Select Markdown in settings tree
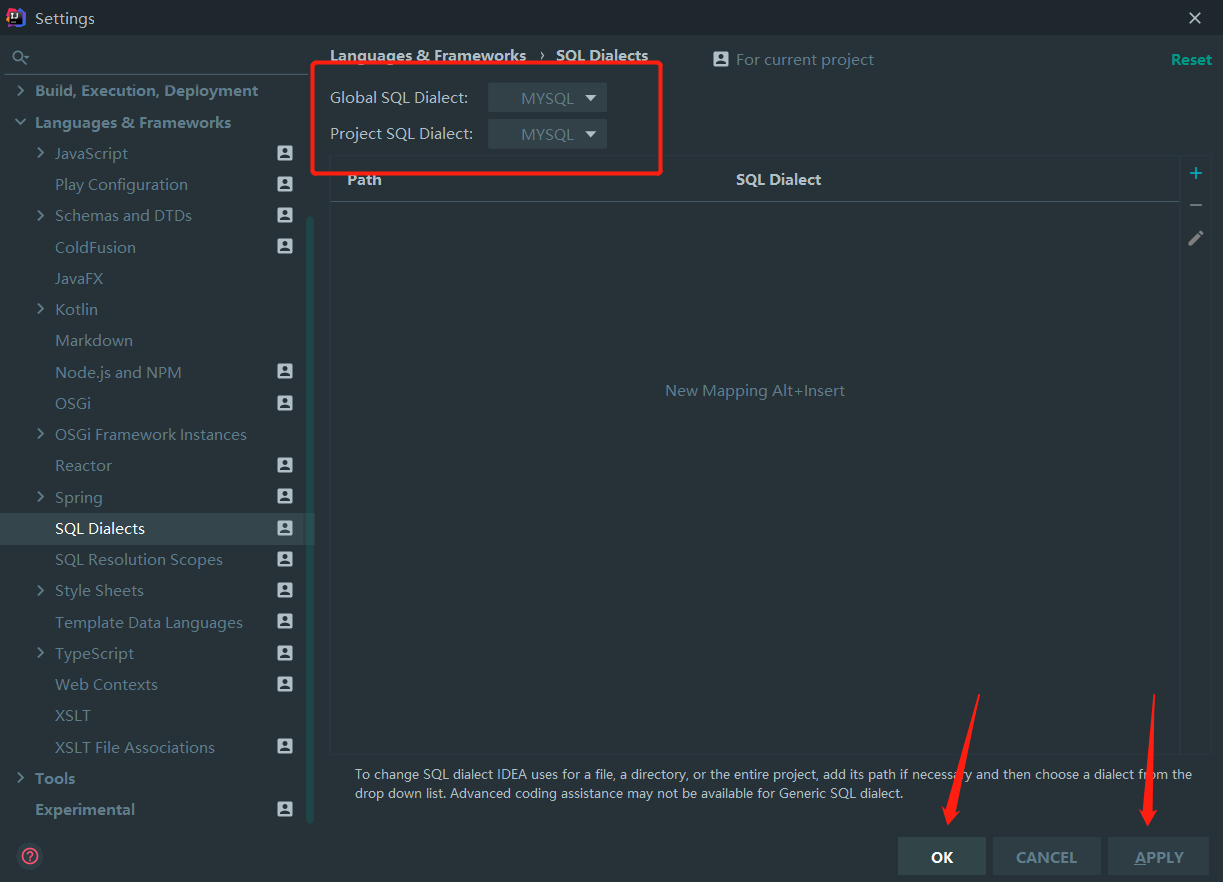Screen dimensions: 1223x882 pyautogui.click(x=94, y=340)
